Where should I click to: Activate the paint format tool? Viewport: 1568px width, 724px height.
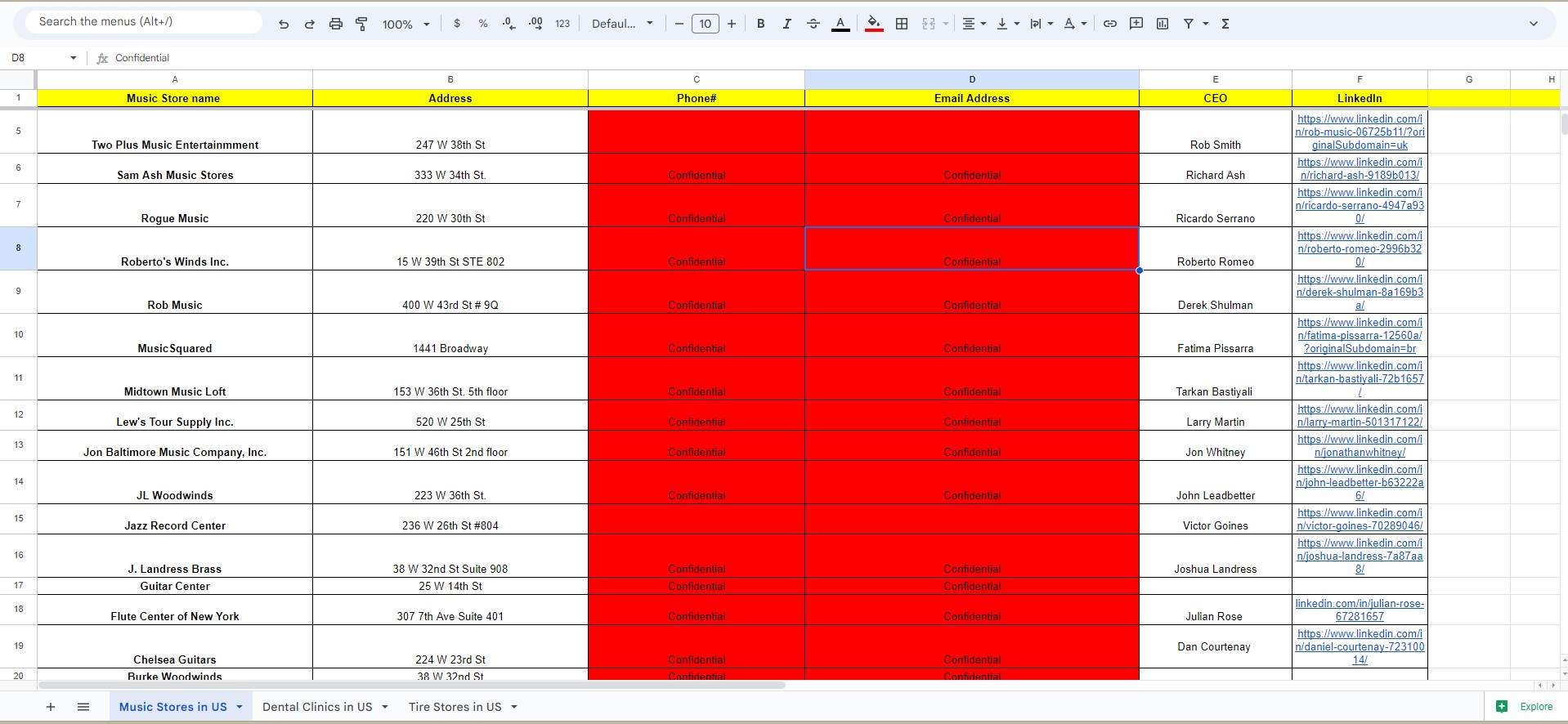tap(361, 24)
